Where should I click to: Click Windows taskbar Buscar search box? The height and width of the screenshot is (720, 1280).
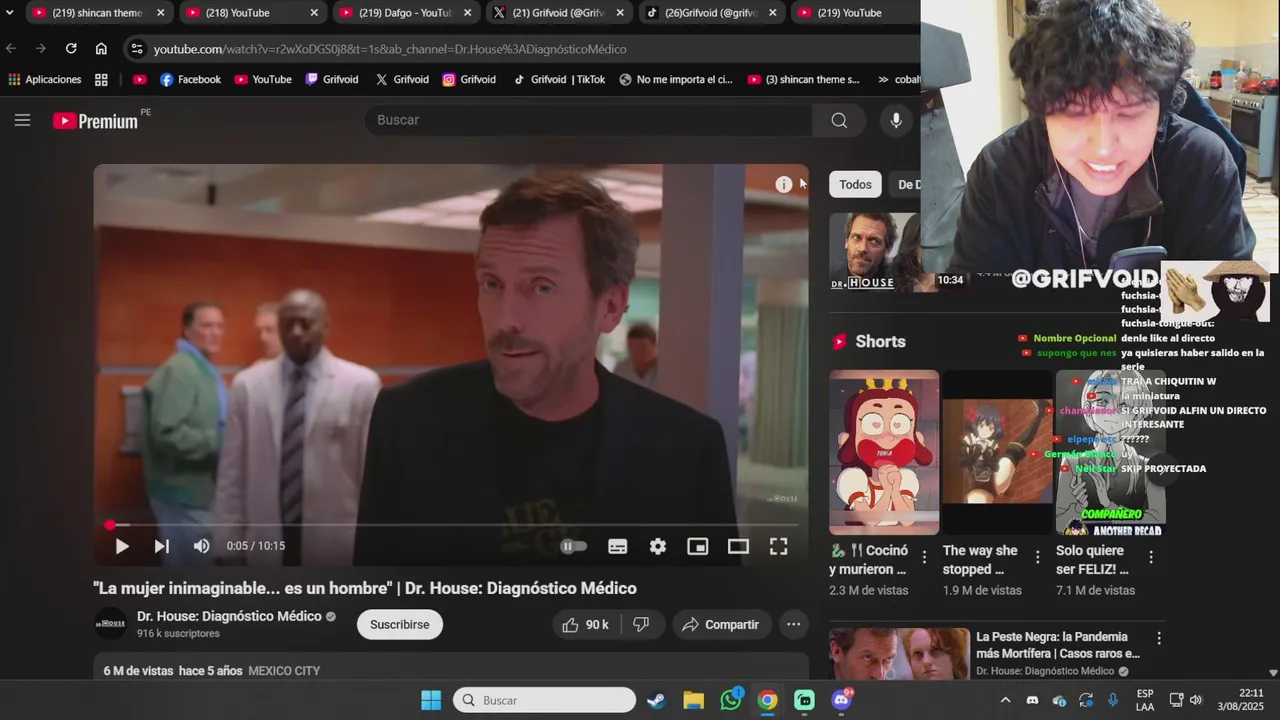click(545, 700)
